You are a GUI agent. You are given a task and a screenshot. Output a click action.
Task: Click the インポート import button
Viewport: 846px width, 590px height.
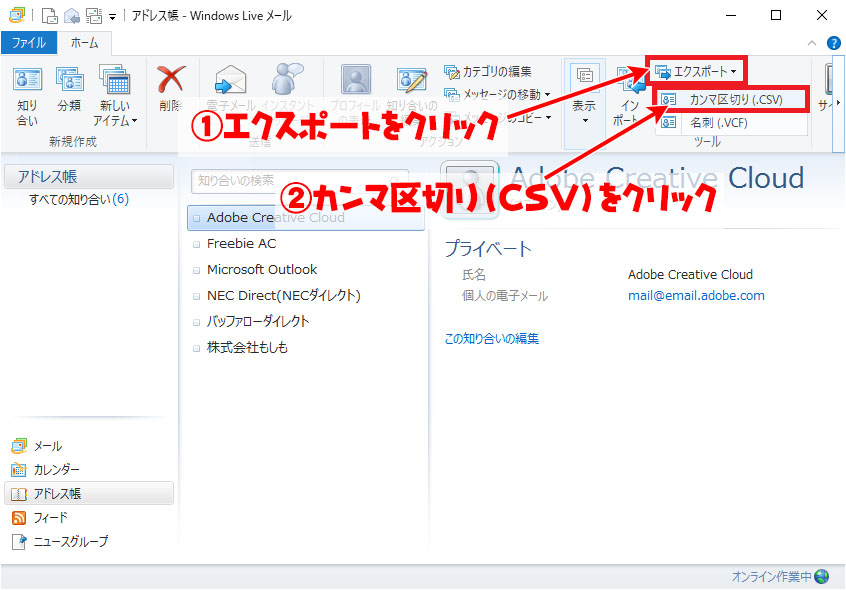tap(630, 96)
